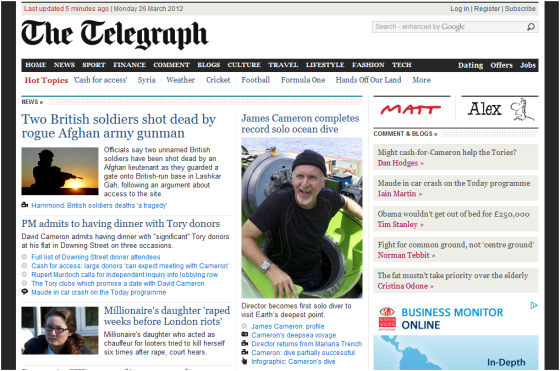Click the Subscribe link
The width and height of the screenshot is (560, 371).
click(520, 9)
